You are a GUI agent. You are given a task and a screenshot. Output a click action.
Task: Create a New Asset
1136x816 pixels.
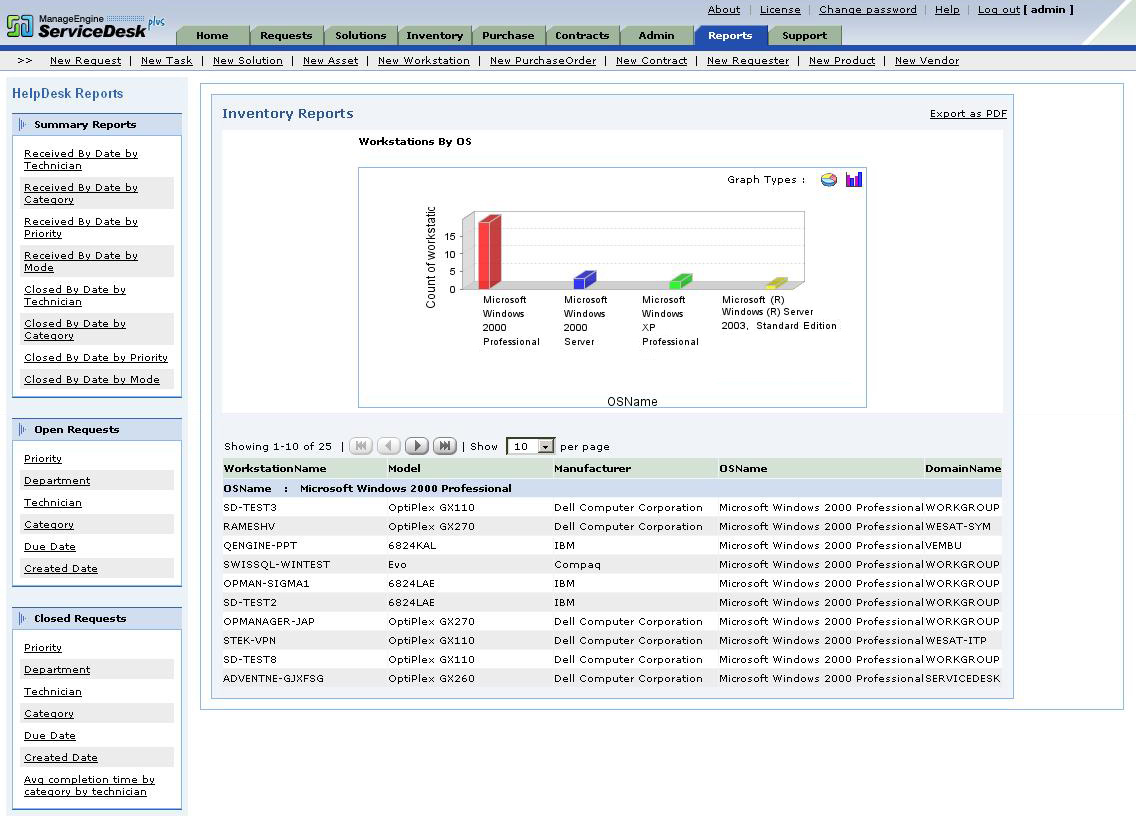[x=330, y=61]
